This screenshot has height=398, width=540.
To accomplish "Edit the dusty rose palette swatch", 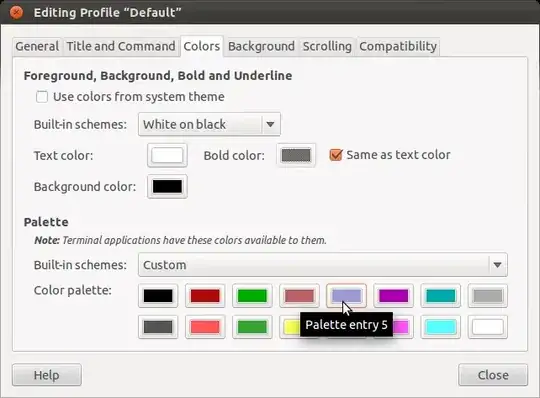I will coord(299,296).
